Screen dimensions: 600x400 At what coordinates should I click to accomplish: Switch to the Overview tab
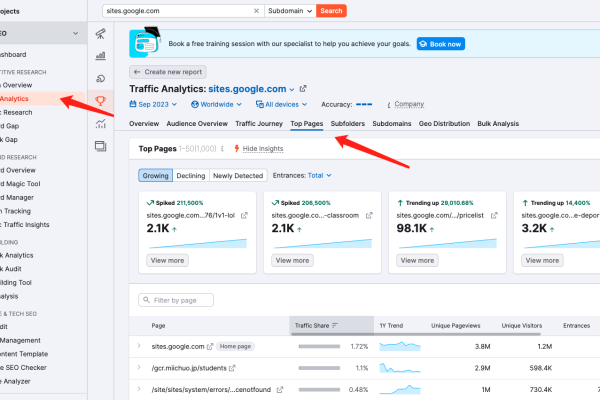[144, 124]
